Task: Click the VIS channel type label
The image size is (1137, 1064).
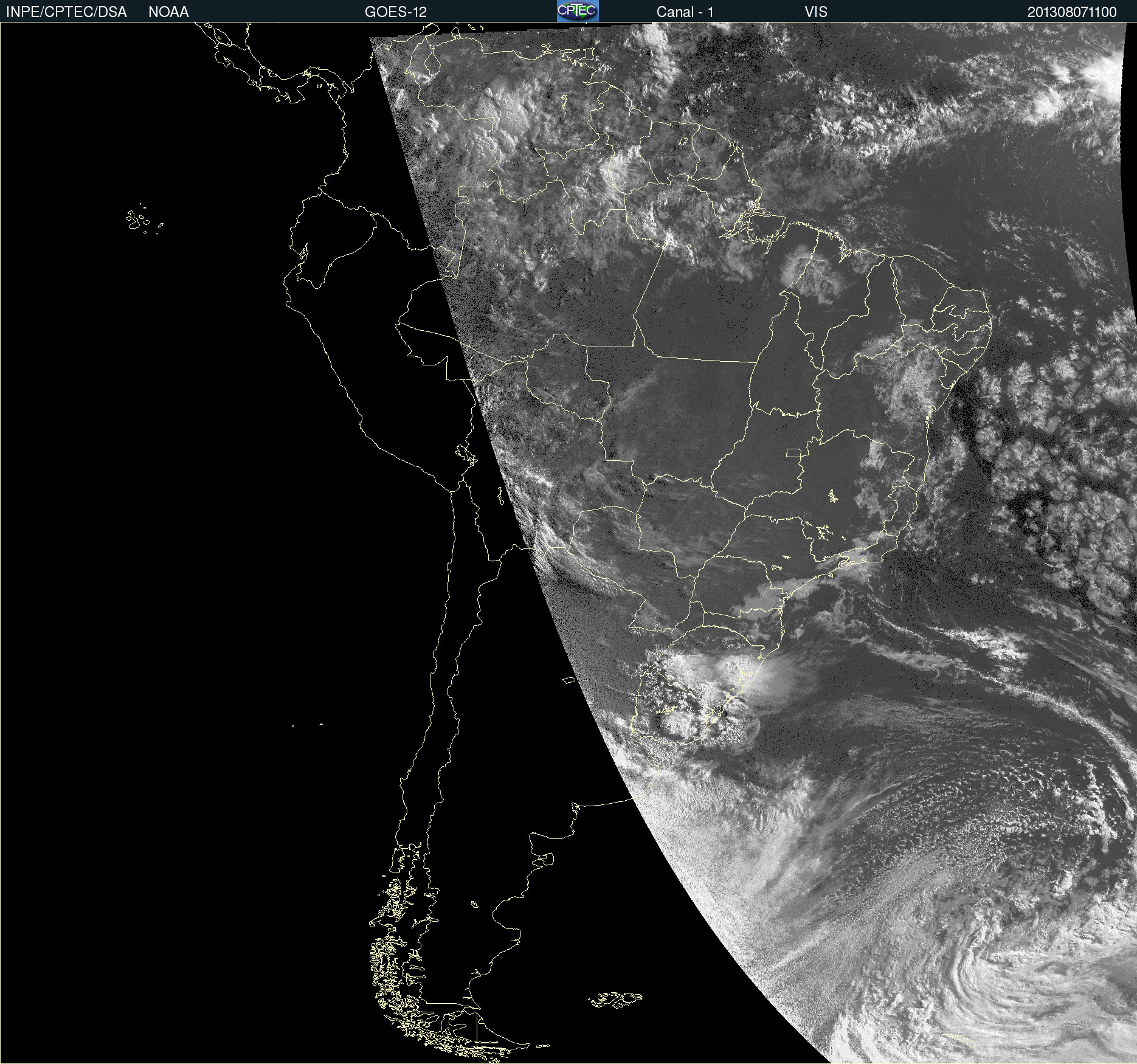Action: tap(816, 12)
